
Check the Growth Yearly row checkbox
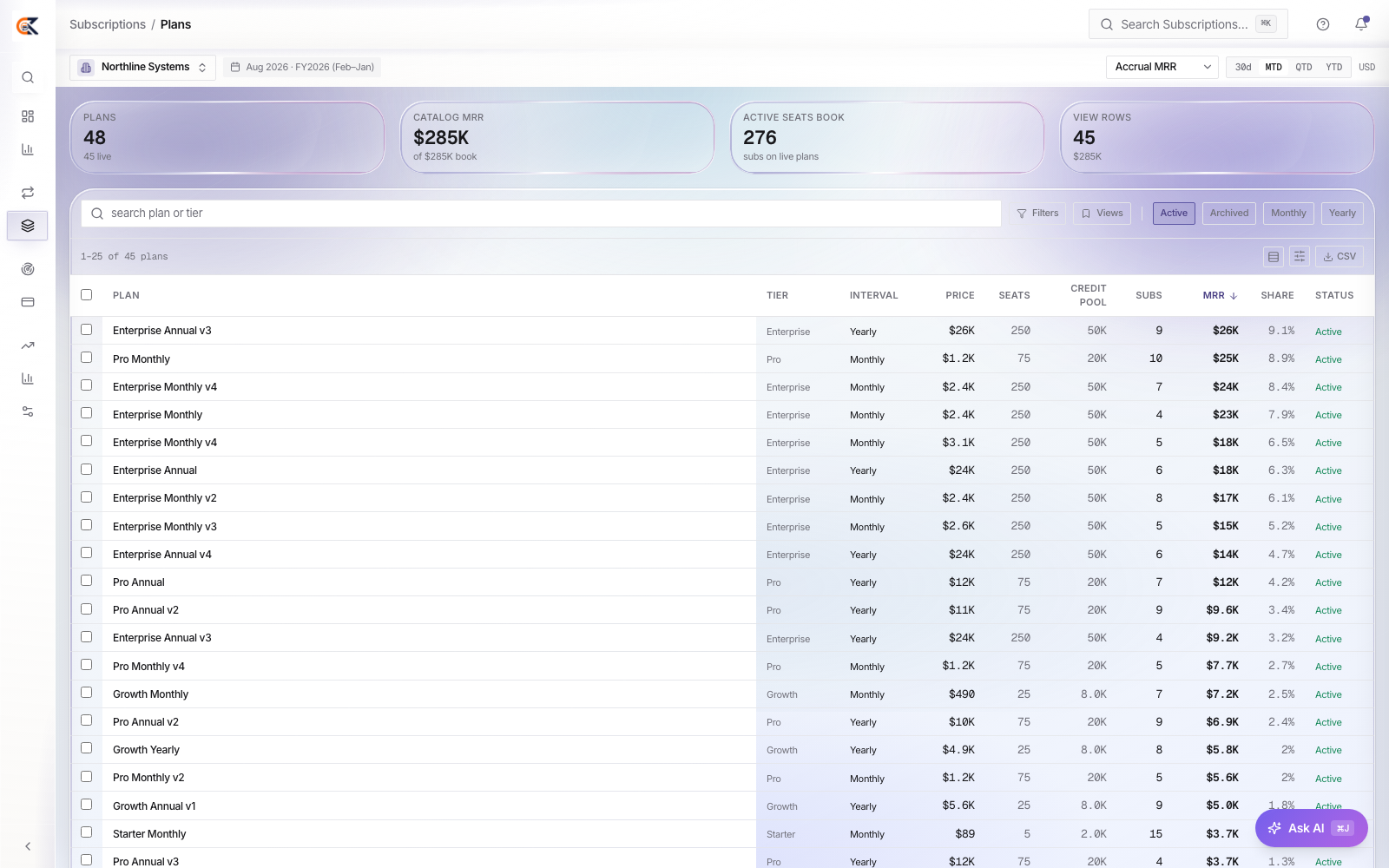(87, 748)
